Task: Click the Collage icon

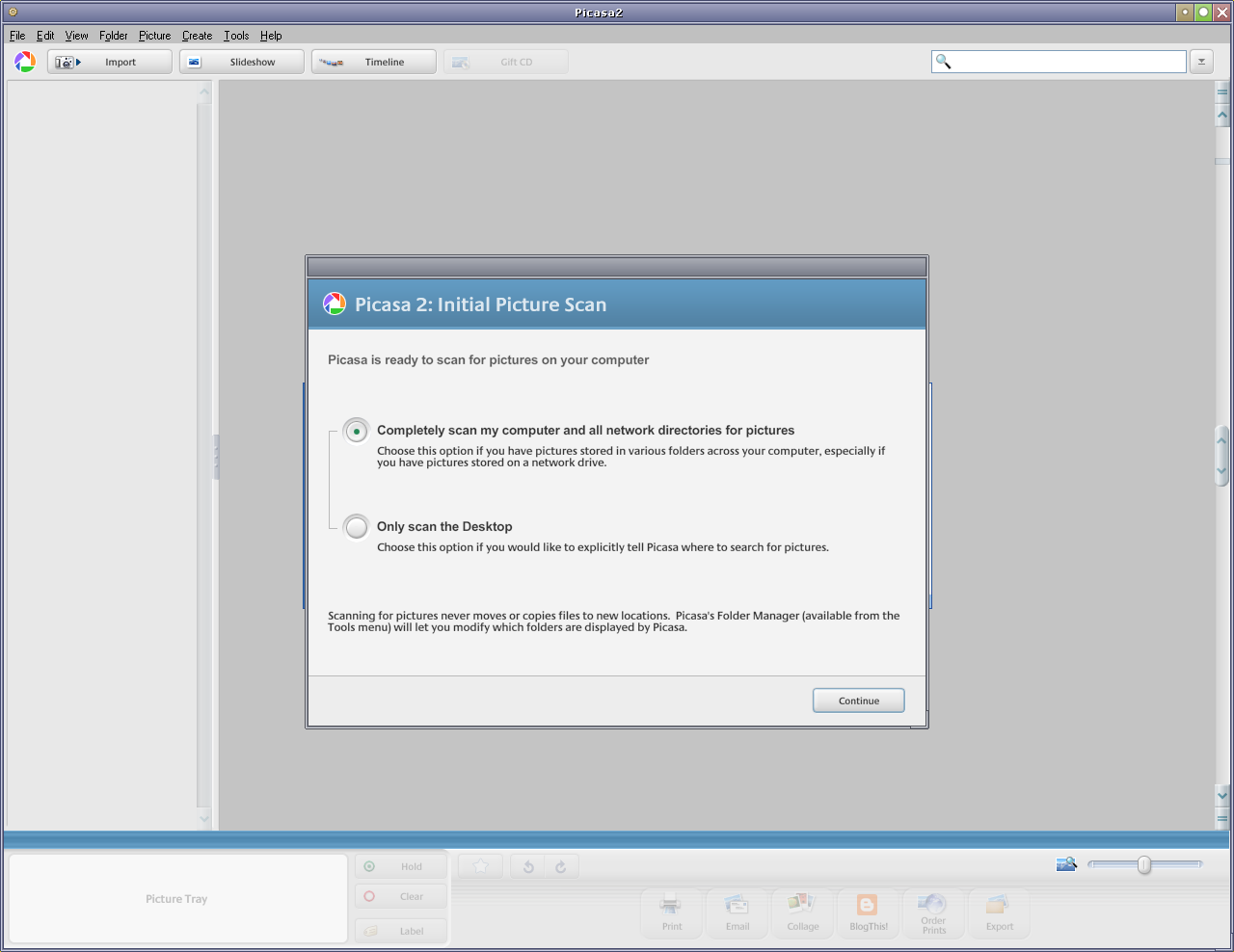Action: coord(801,904)
